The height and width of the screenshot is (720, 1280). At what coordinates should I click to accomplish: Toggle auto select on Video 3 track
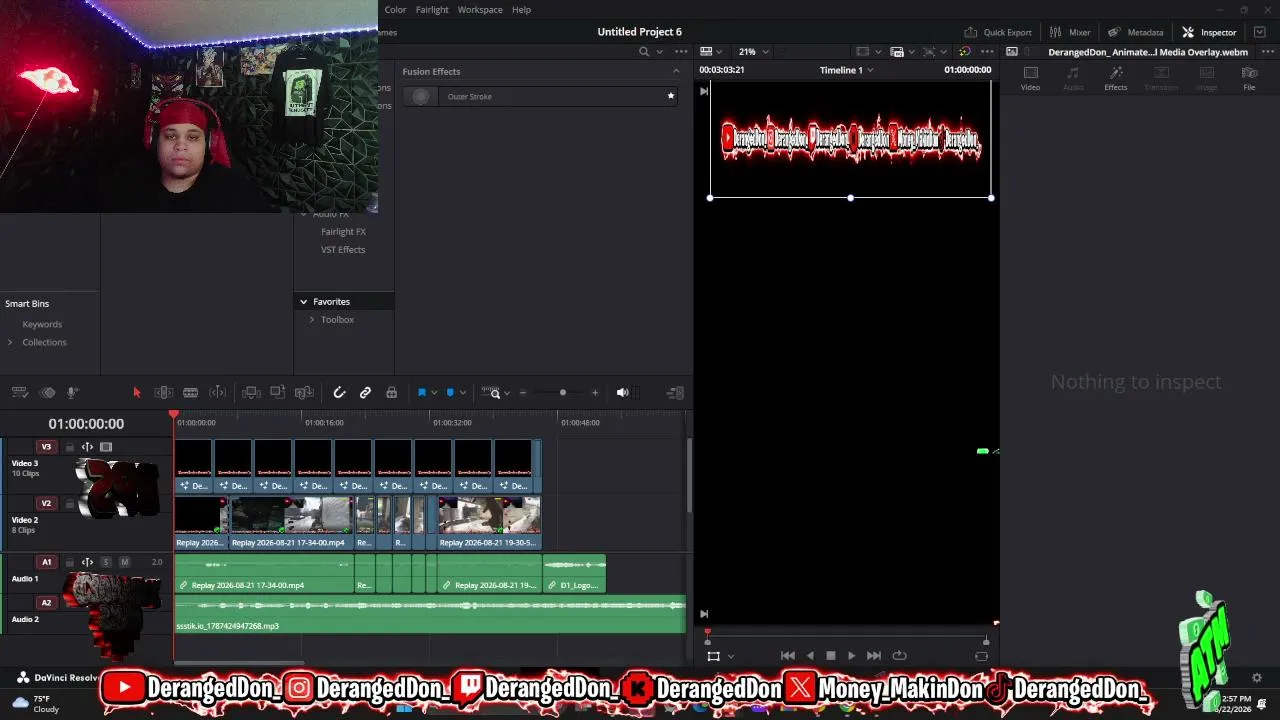pos(87,447)
